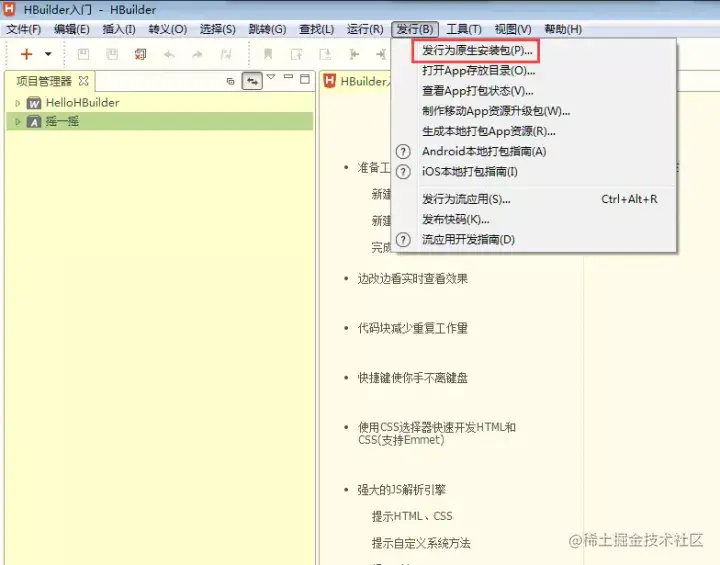
Task: Click the back navigation arrow-to-bar icon
Action: [x=354, y=55]
